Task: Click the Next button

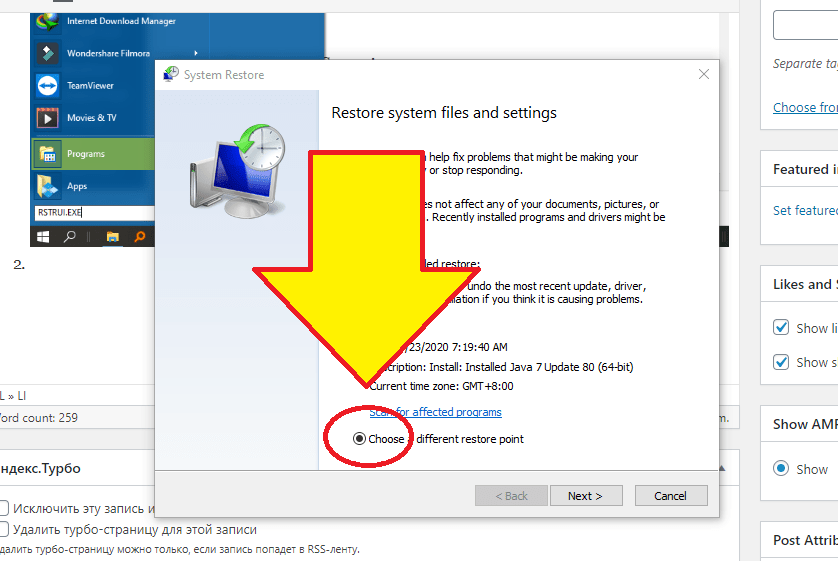Action: 585,496
